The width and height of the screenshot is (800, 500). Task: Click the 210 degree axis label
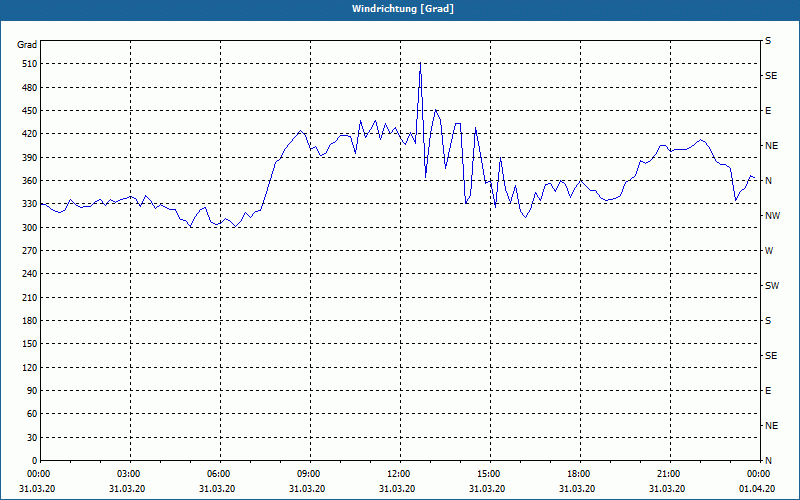click(x=29, y=297)
